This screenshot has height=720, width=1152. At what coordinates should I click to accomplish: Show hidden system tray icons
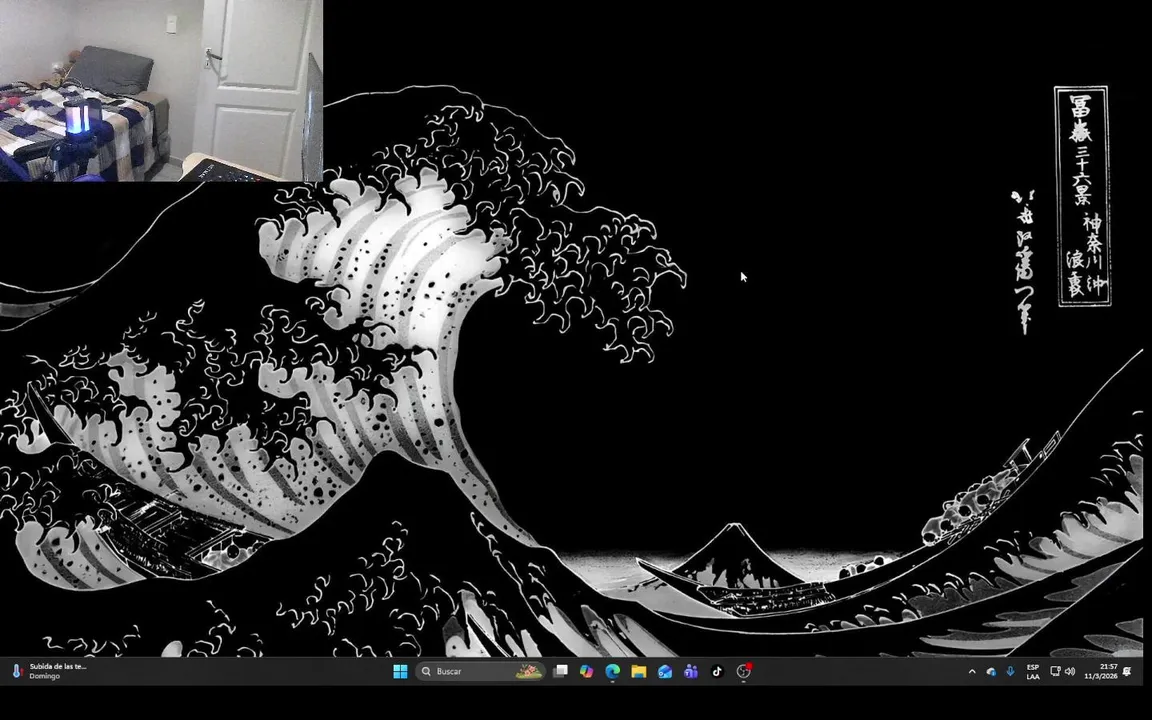coord(972,672)
